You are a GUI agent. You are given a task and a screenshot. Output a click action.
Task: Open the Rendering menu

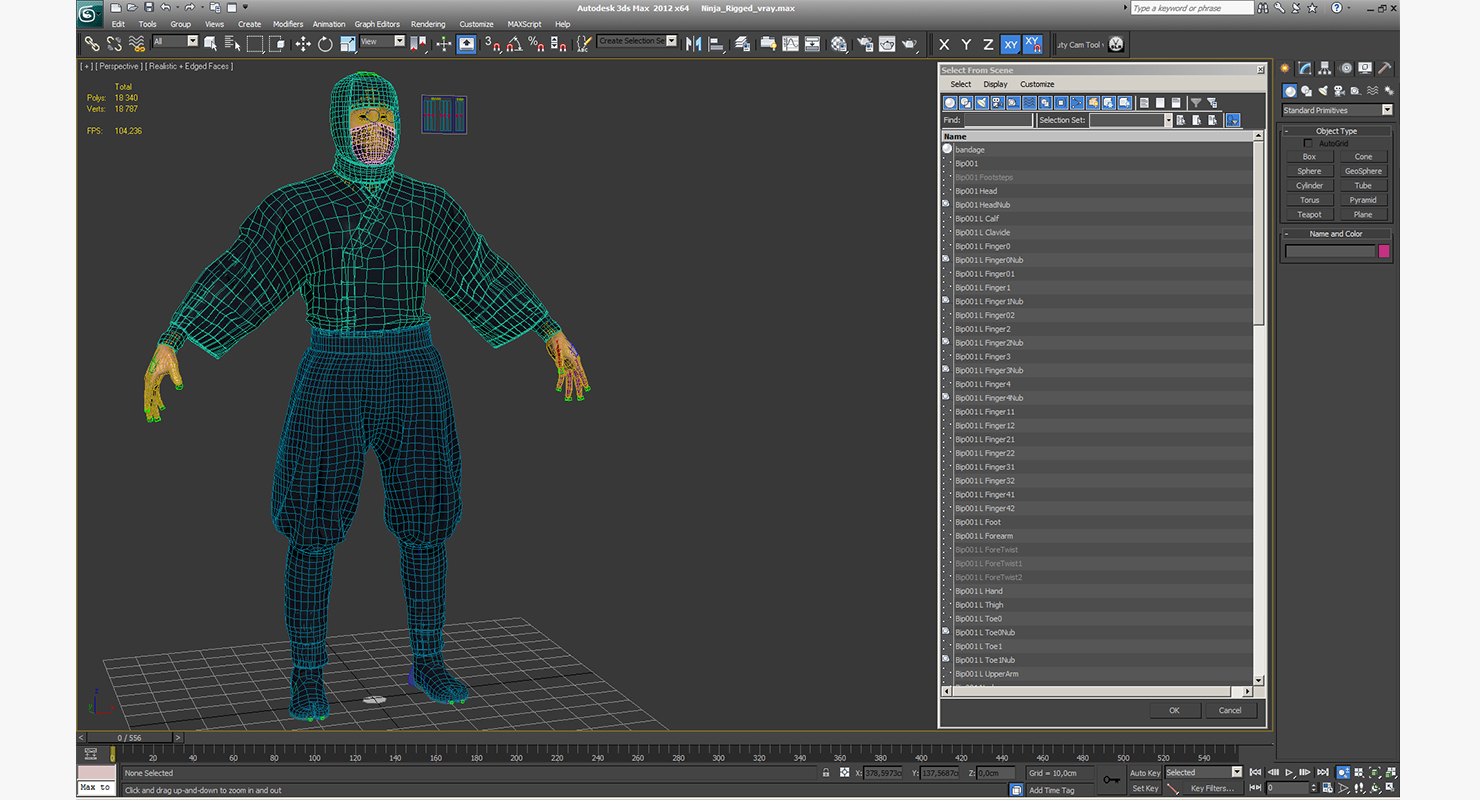point(428,24)
